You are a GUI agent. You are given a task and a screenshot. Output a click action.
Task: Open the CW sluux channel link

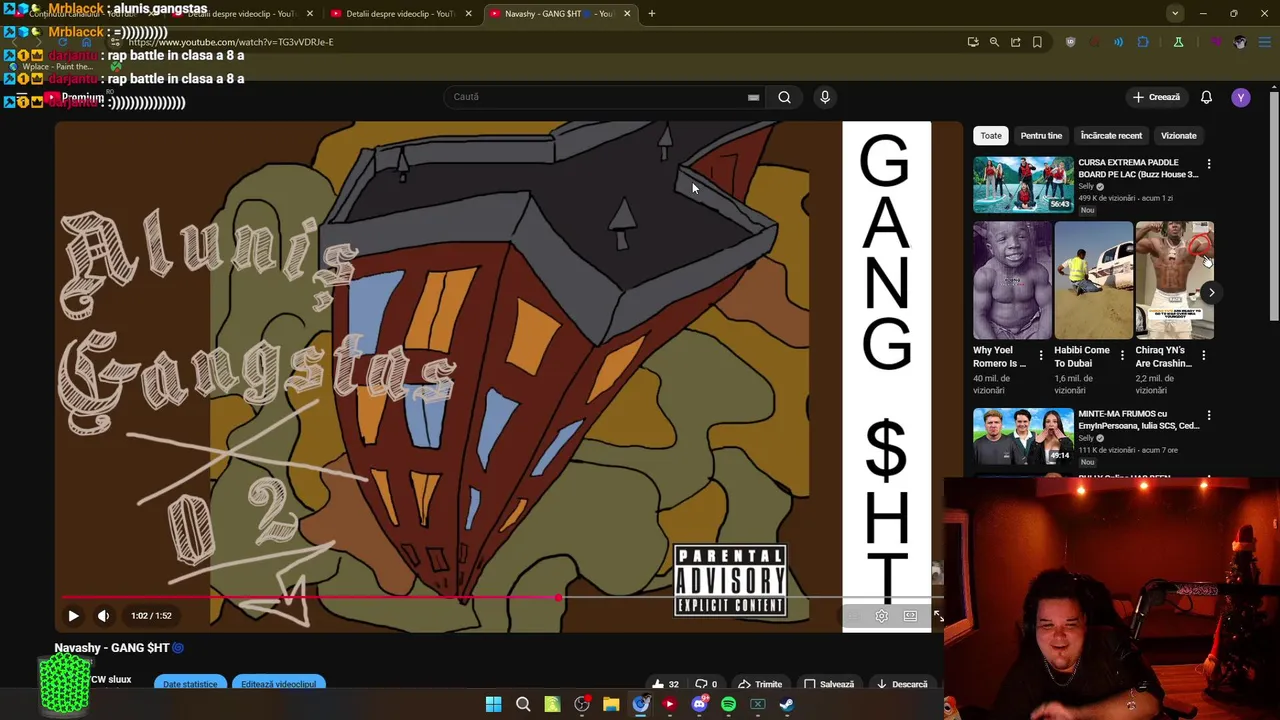click(111, 680)
